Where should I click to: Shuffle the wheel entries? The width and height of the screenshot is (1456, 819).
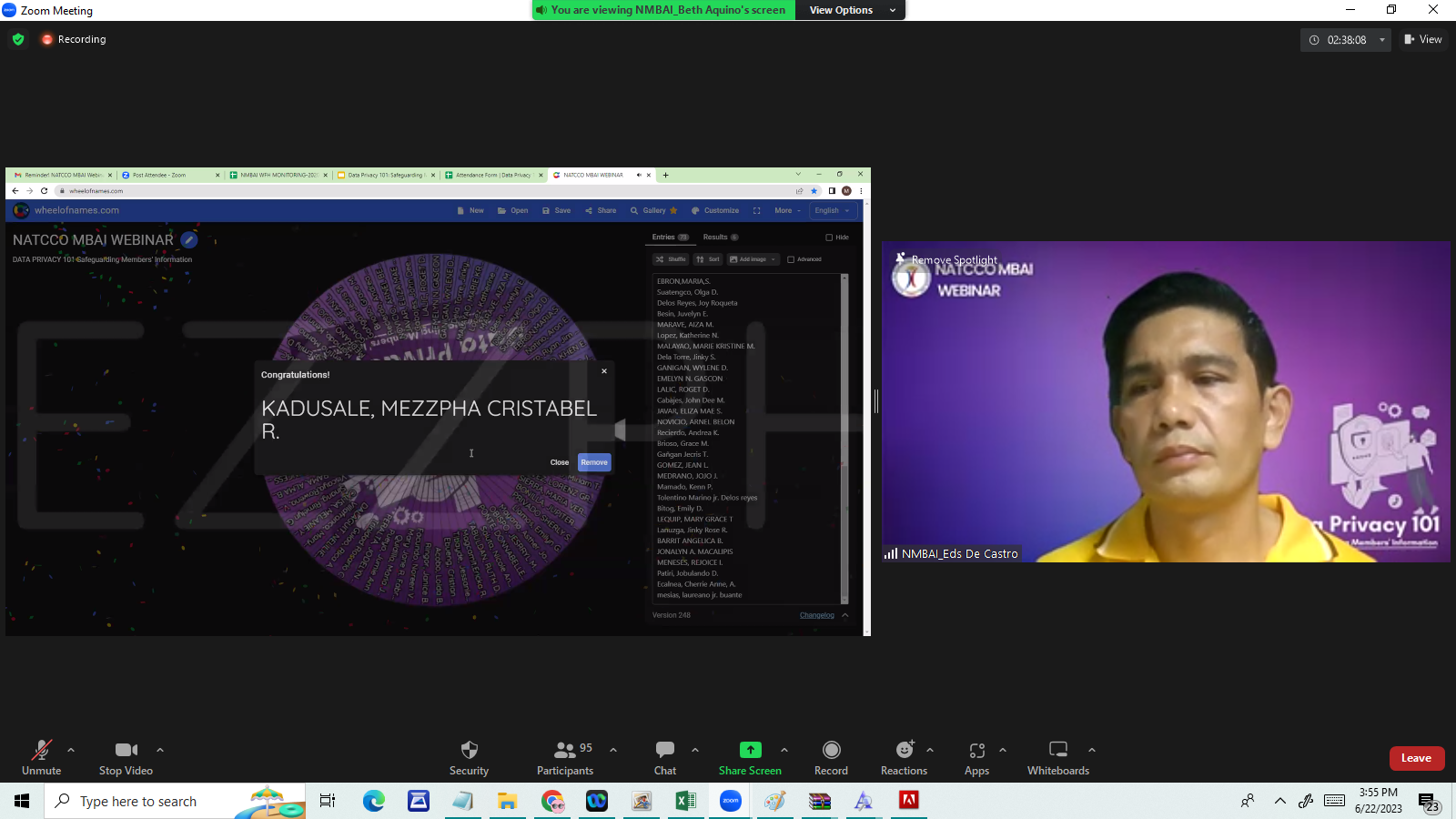[671, 259]
